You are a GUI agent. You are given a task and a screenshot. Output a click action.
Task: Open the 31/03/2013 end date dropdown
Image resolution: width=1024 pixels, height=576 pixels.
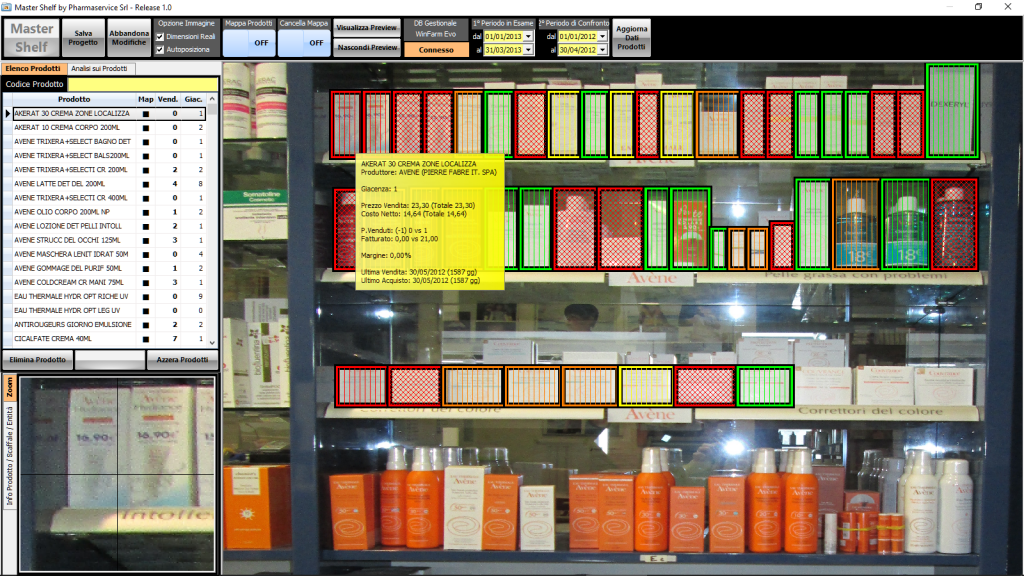(528, 50)
